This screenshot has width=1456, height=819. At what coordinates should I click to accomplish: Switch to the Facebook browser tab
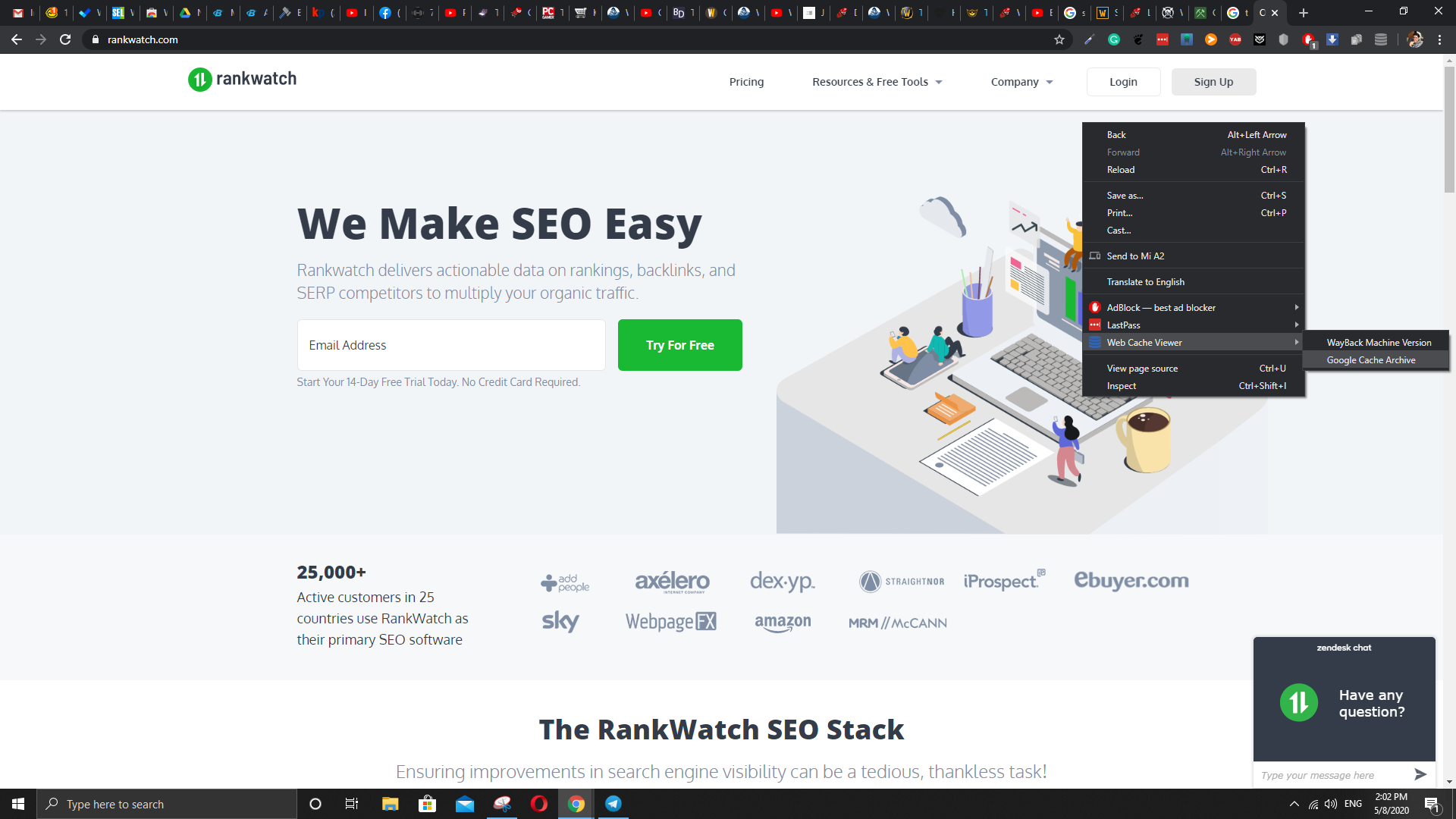(x=385, y=13)
